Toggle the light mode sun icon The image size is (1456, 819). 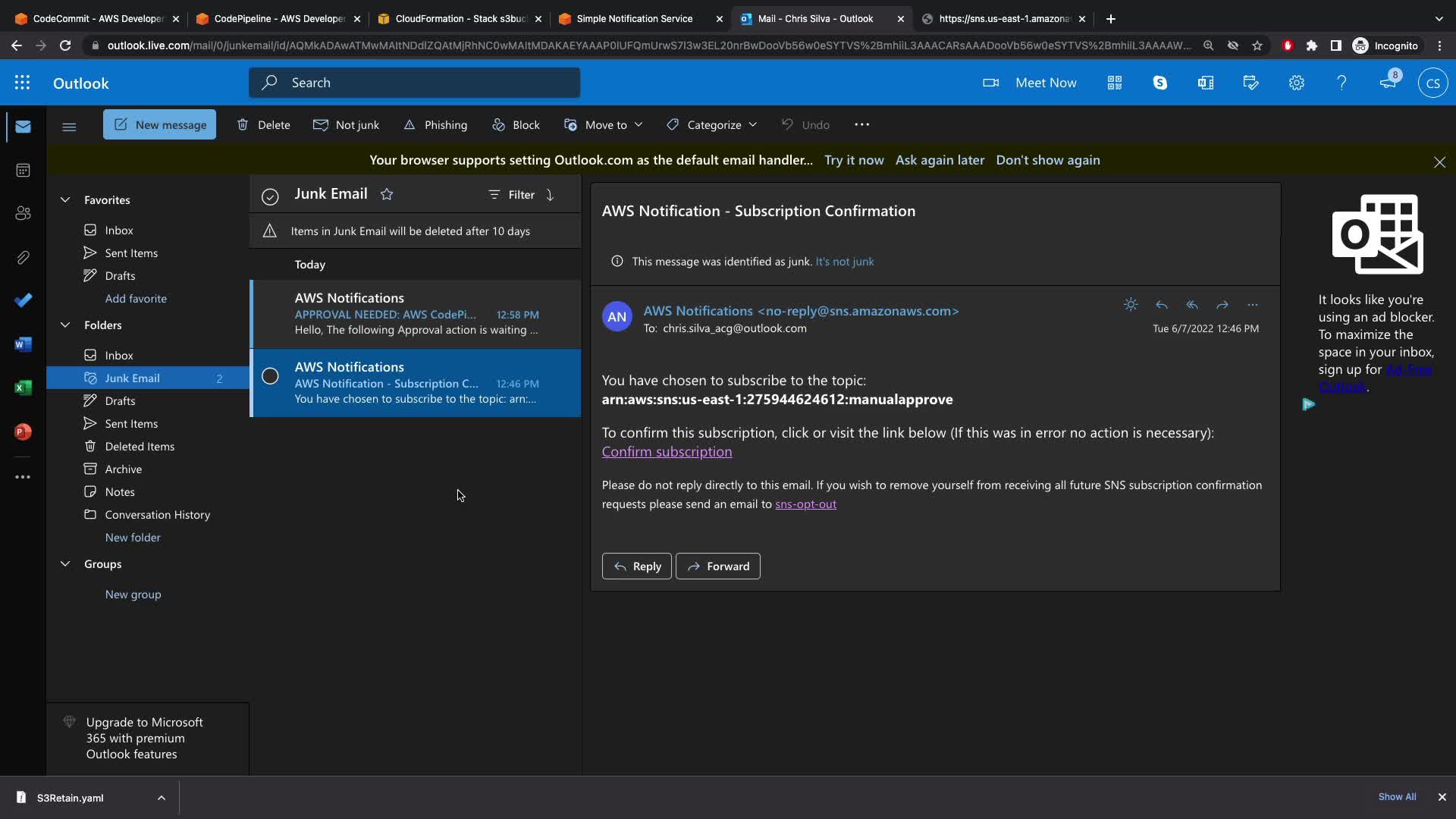pos(1131,305)
